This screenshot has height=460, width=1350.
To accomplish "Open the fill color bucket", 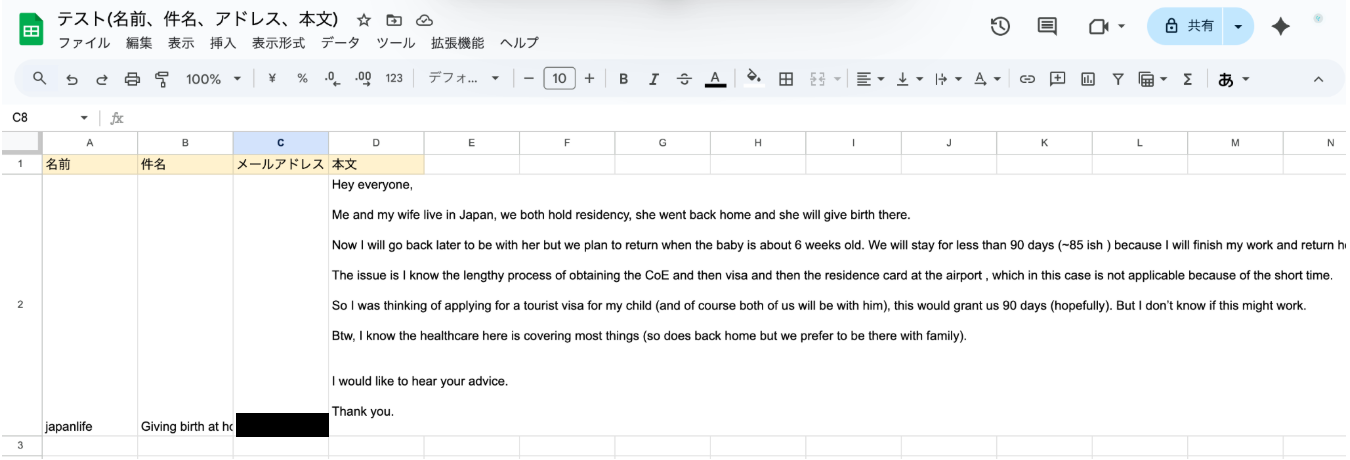I will (x=754, y=79).
